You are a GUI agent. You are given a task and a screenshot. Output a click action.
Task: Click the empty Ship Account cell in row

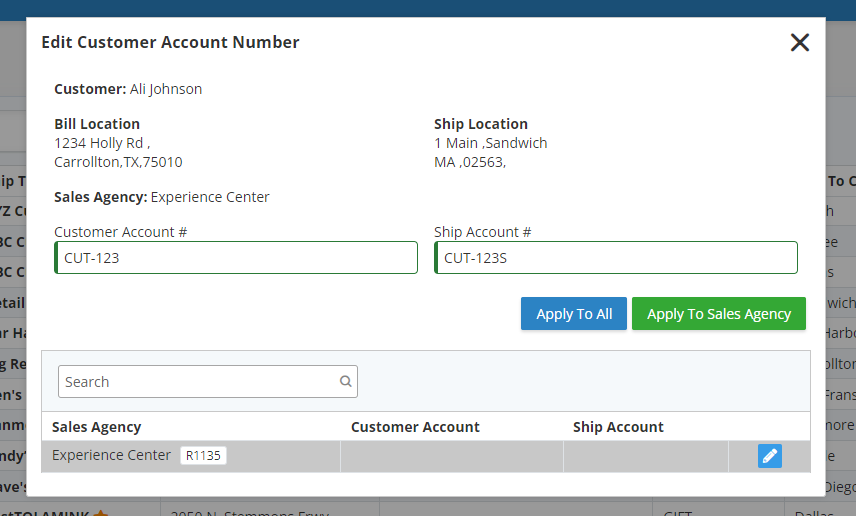tap(646, 456)
